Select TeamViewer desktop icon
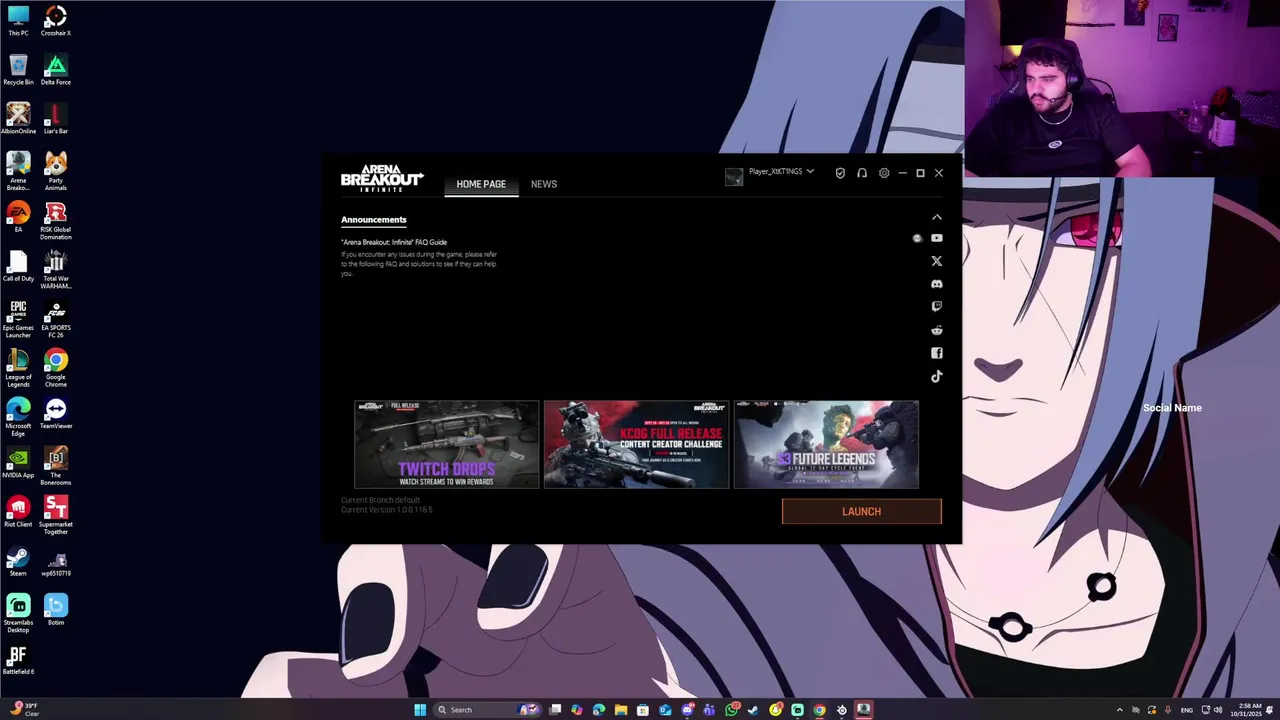This screenshot has height=720, width=1280. click(x=56, y=413)
